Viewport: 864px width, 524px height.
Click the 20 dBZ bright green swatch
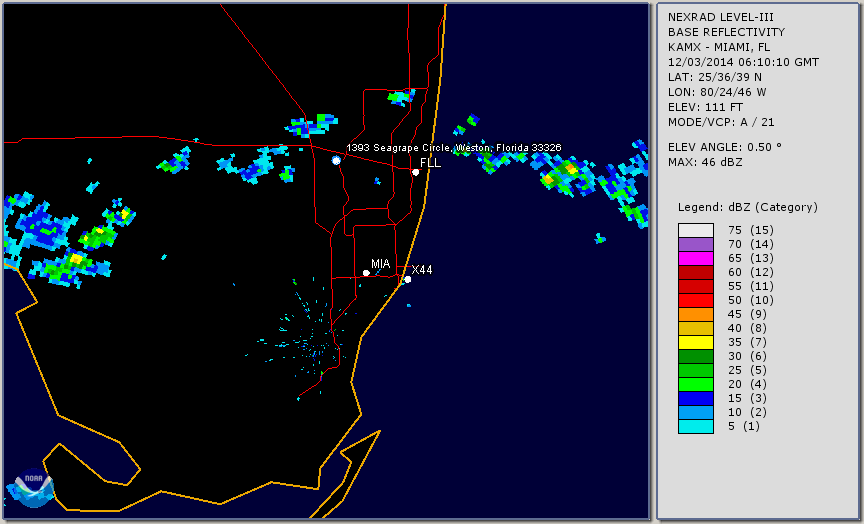pyautogui.click(x=696, y=384)
